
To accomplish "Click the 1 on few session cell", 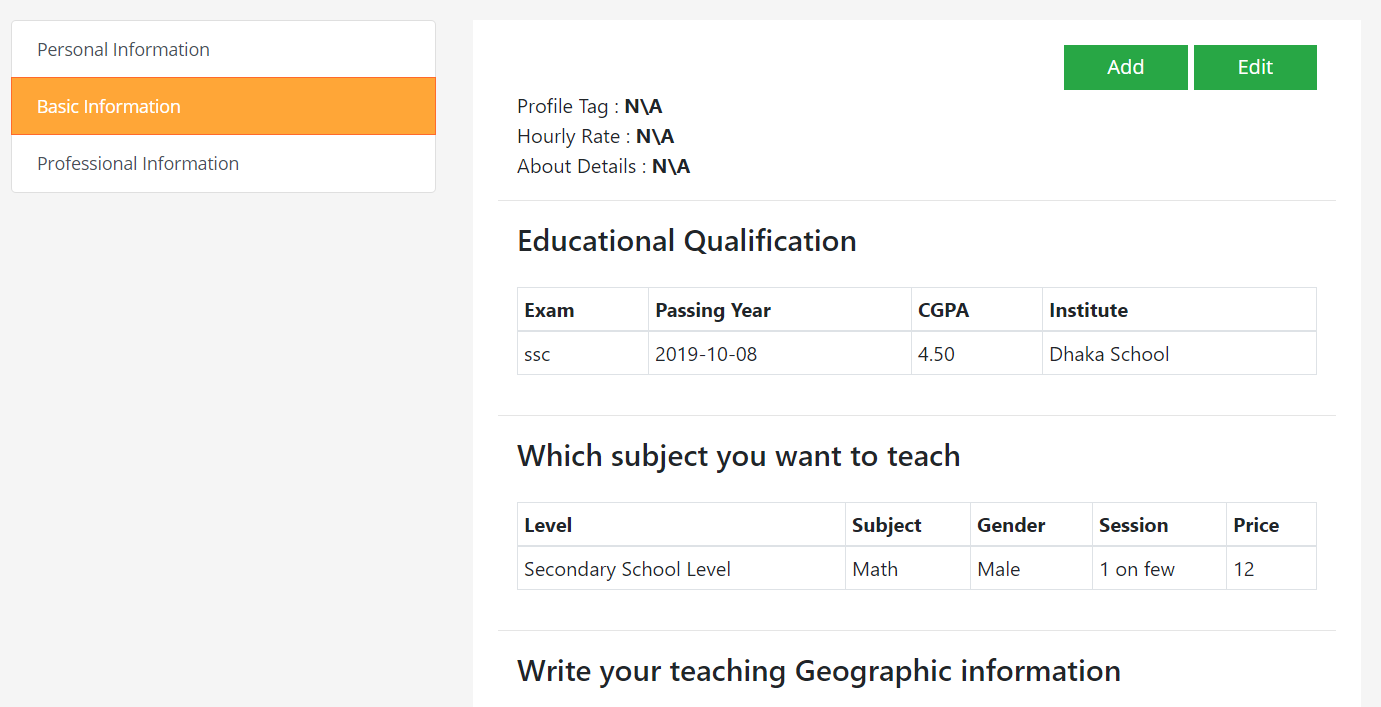I will pos(1159,569).
